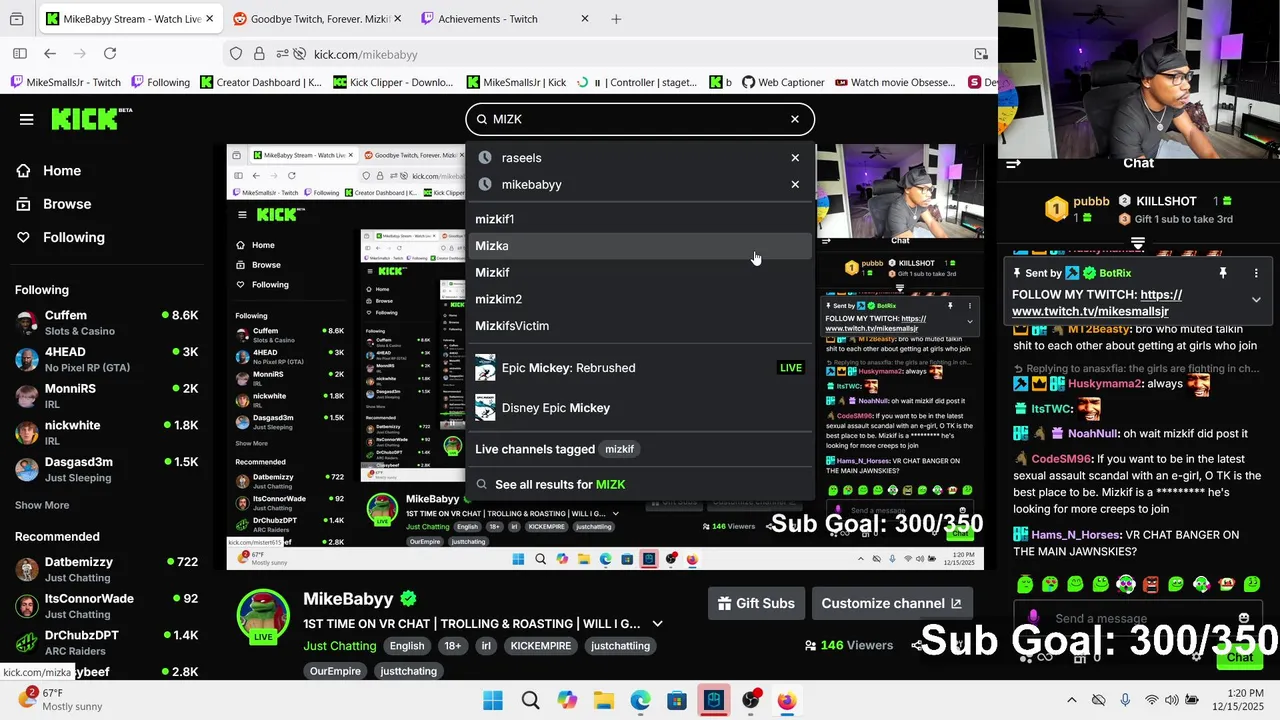Open volume control in system tray

tap(1171, 700)
